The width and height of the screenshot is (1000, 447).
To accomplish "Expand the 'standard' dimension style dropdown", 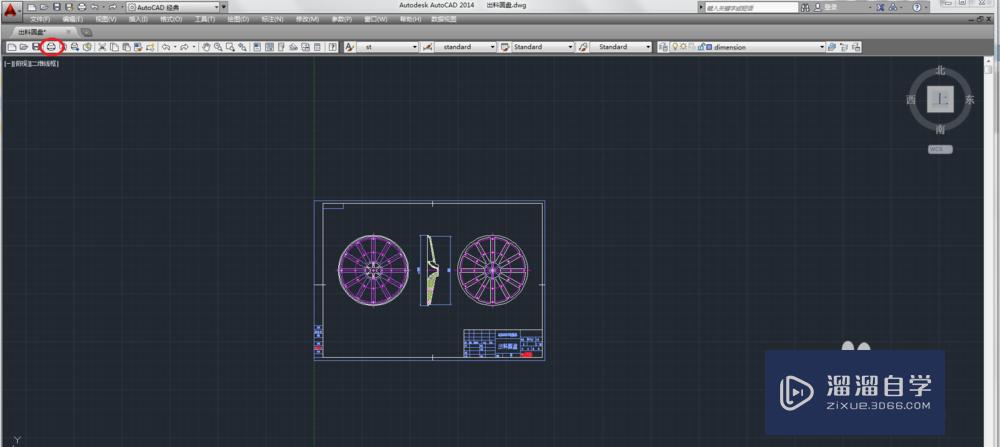I will point(492,47).
